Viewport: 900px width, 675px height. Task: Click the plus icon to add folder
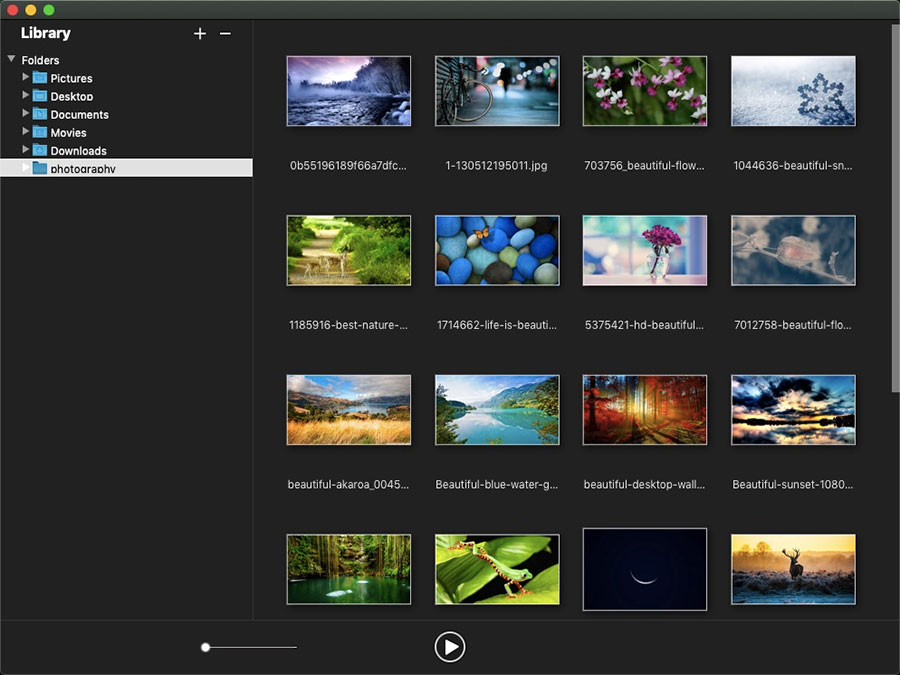(x=200, y=34)
